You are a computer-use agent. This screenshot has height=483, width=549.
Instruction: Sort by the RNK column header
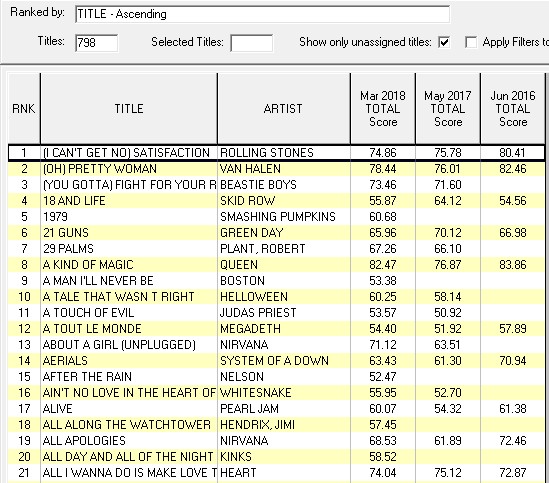click(24, 109)
